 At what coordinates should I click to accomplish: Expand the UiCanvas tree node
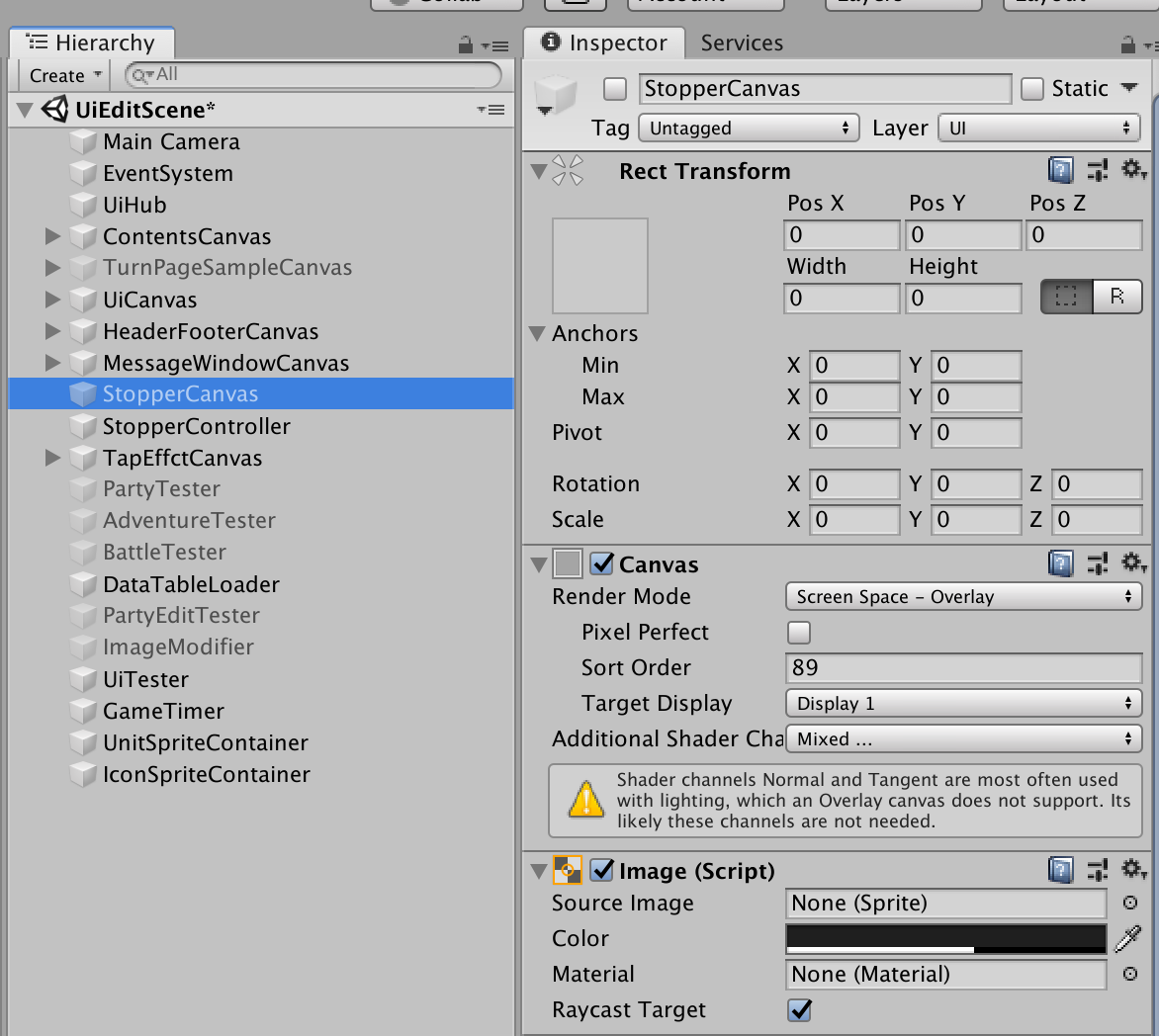pyautogui.click(x=51, y=300)
